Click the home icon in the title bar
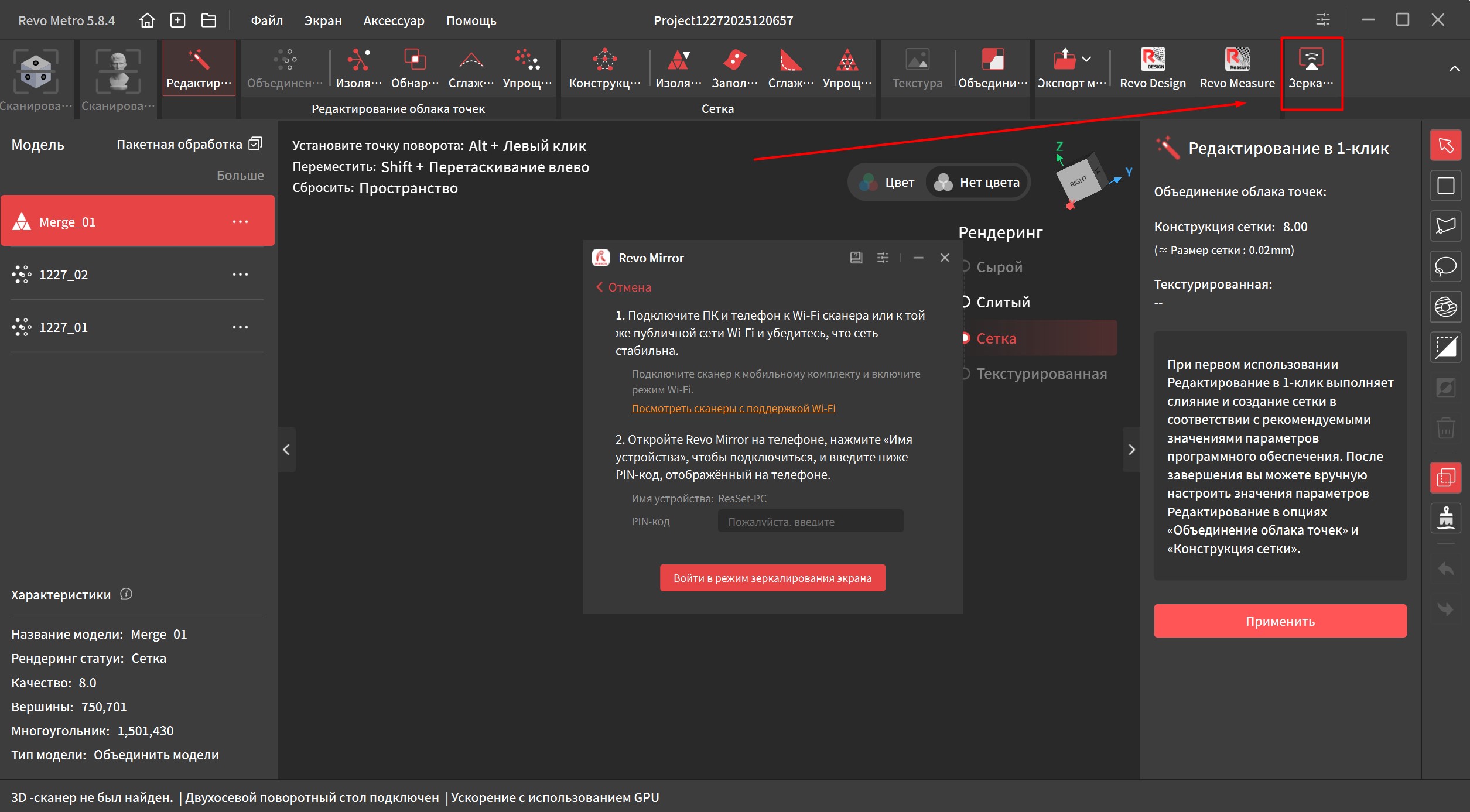Image resolution: width=1470 pixels, height=812 pixels. click(147, 20)
